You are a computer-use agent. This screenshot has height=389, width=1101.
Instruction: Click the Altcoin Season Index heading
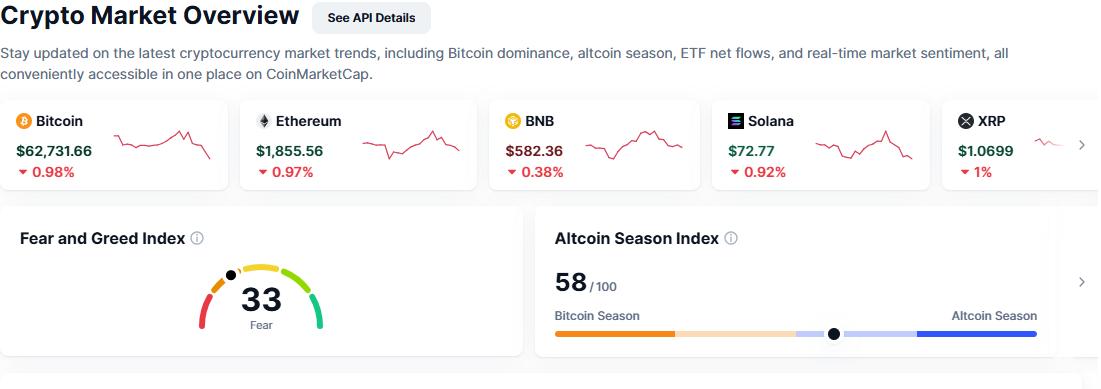(637, 238)
